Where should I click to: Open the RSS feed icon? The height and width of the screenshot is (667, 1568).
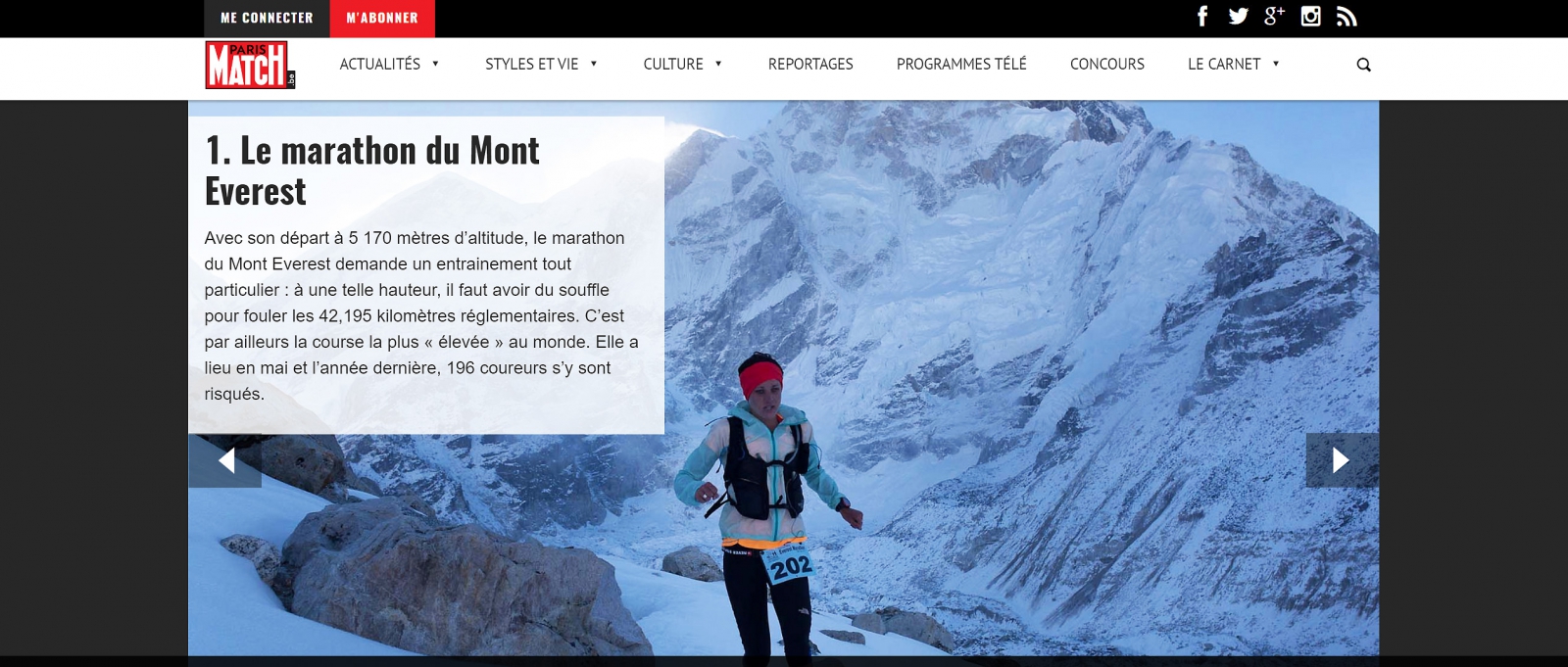1347,17
